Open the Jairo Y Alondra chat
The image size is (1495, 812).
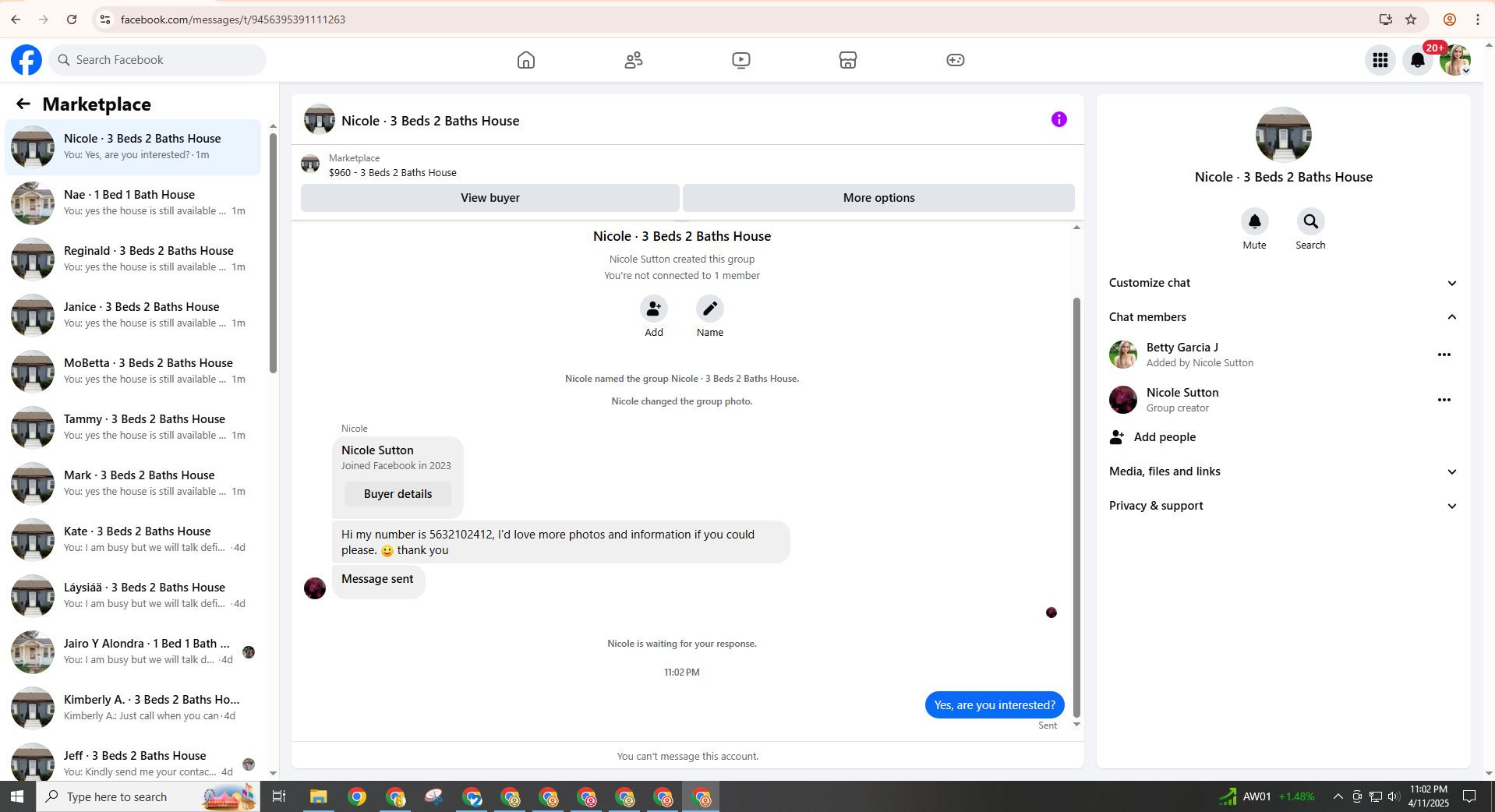pos(133,651)
